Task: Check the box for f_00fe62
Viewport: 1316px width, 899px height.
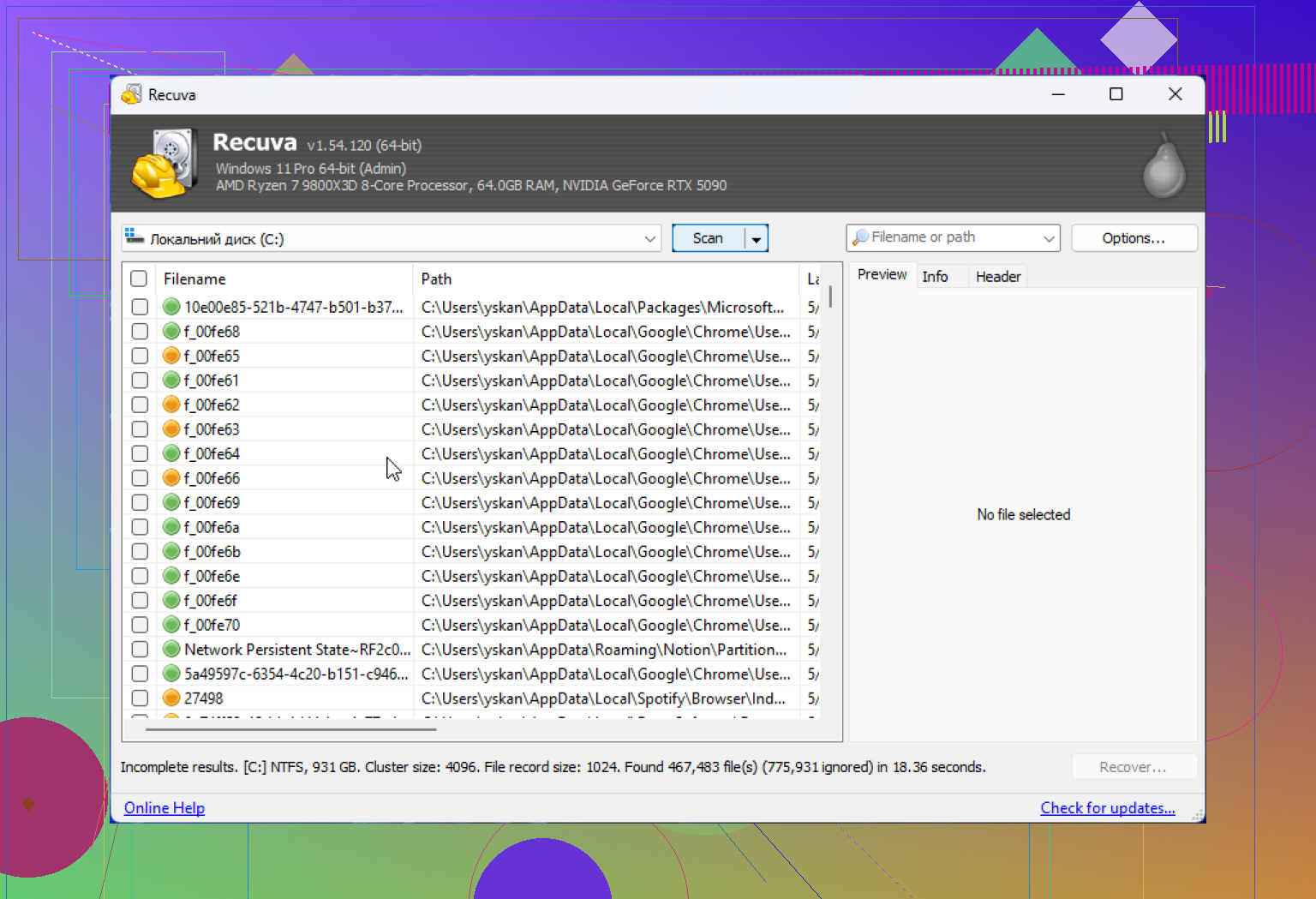Action: click(x=141, y=405)
